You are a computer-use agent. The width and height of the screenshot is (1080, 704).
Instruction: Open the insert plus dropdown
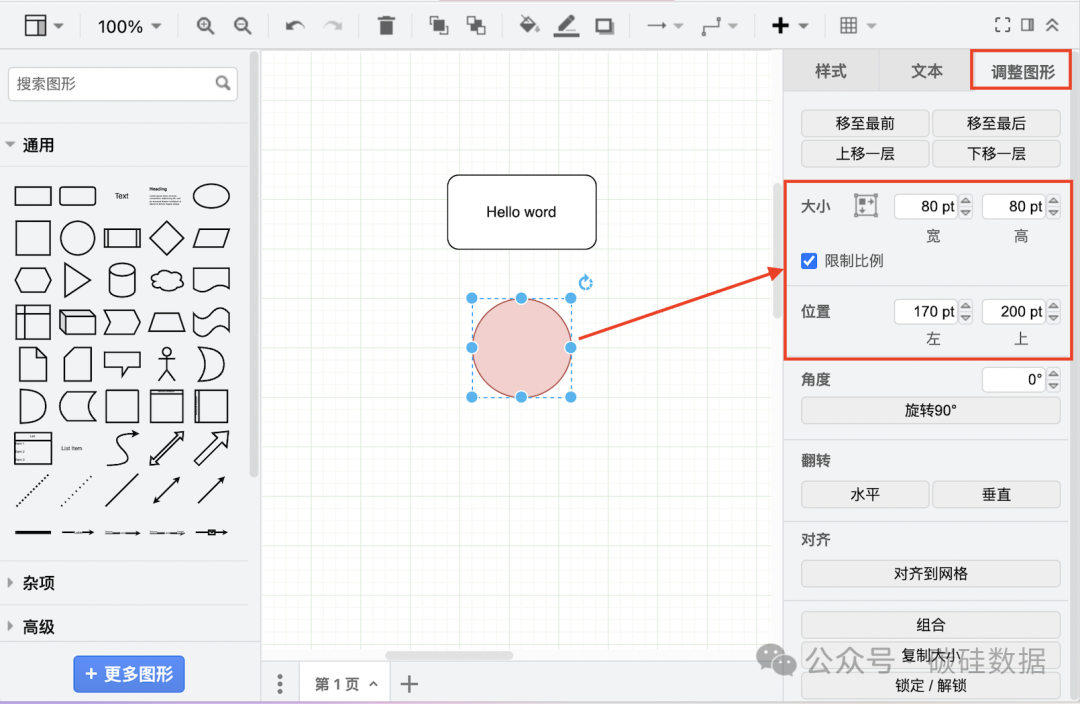(x=790, y=26)
